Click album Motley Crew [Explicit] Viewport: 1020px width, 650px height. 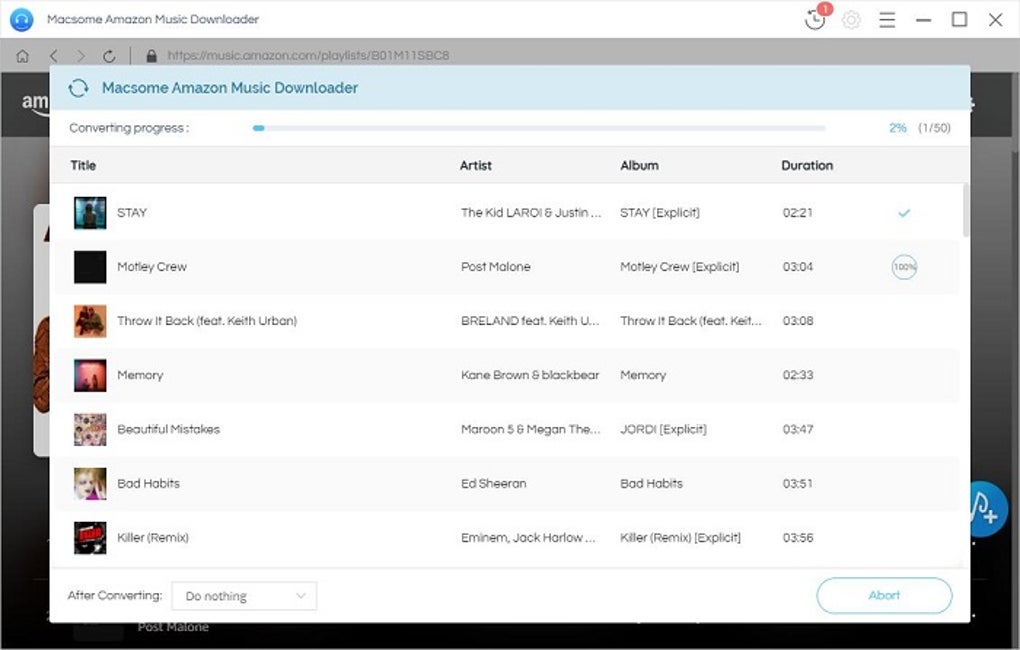[x=680, y=267]
